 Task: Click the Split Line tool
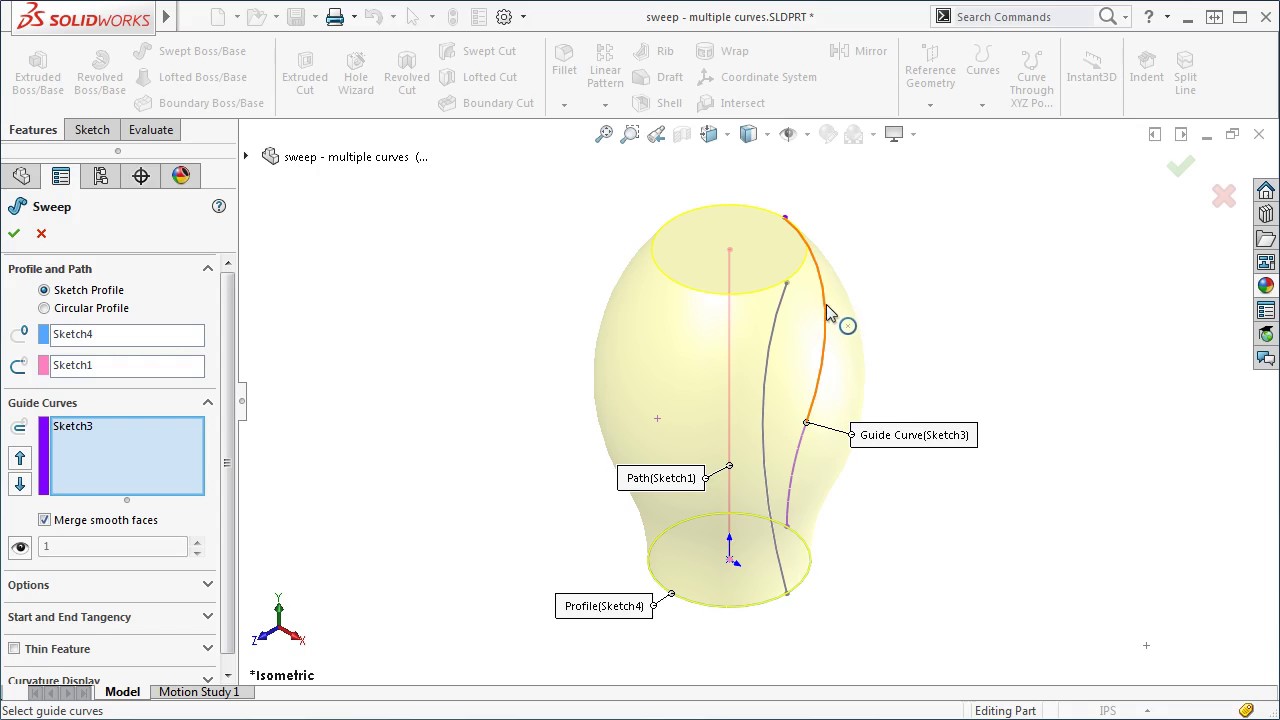[1185, 73]
